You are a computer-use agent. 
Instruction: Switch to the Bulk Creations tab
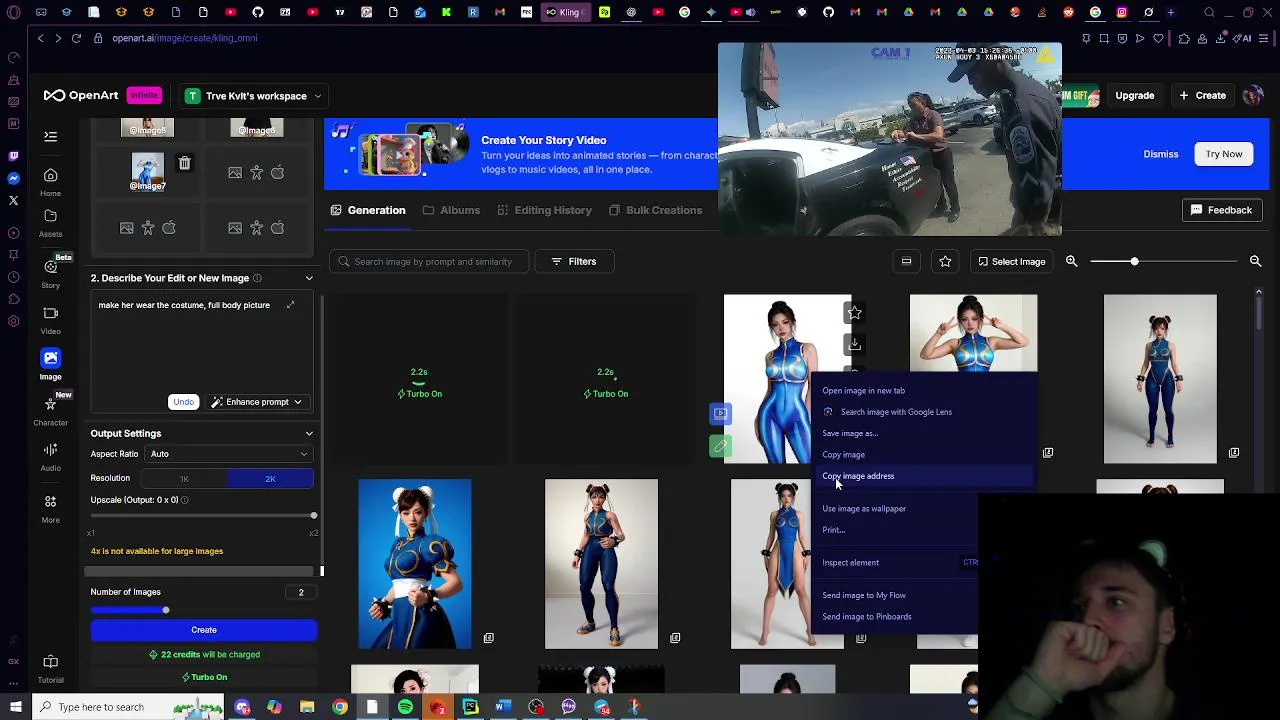tap(655, 210)
